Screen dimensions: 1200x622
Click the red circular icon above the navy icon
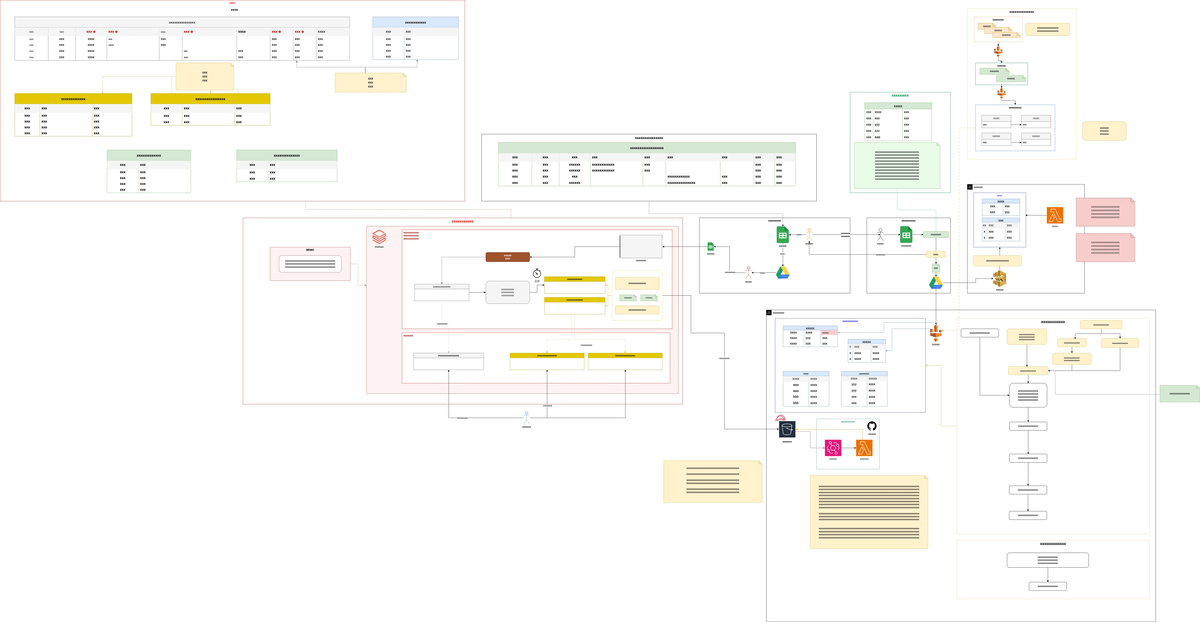click(x=781, y=417)
